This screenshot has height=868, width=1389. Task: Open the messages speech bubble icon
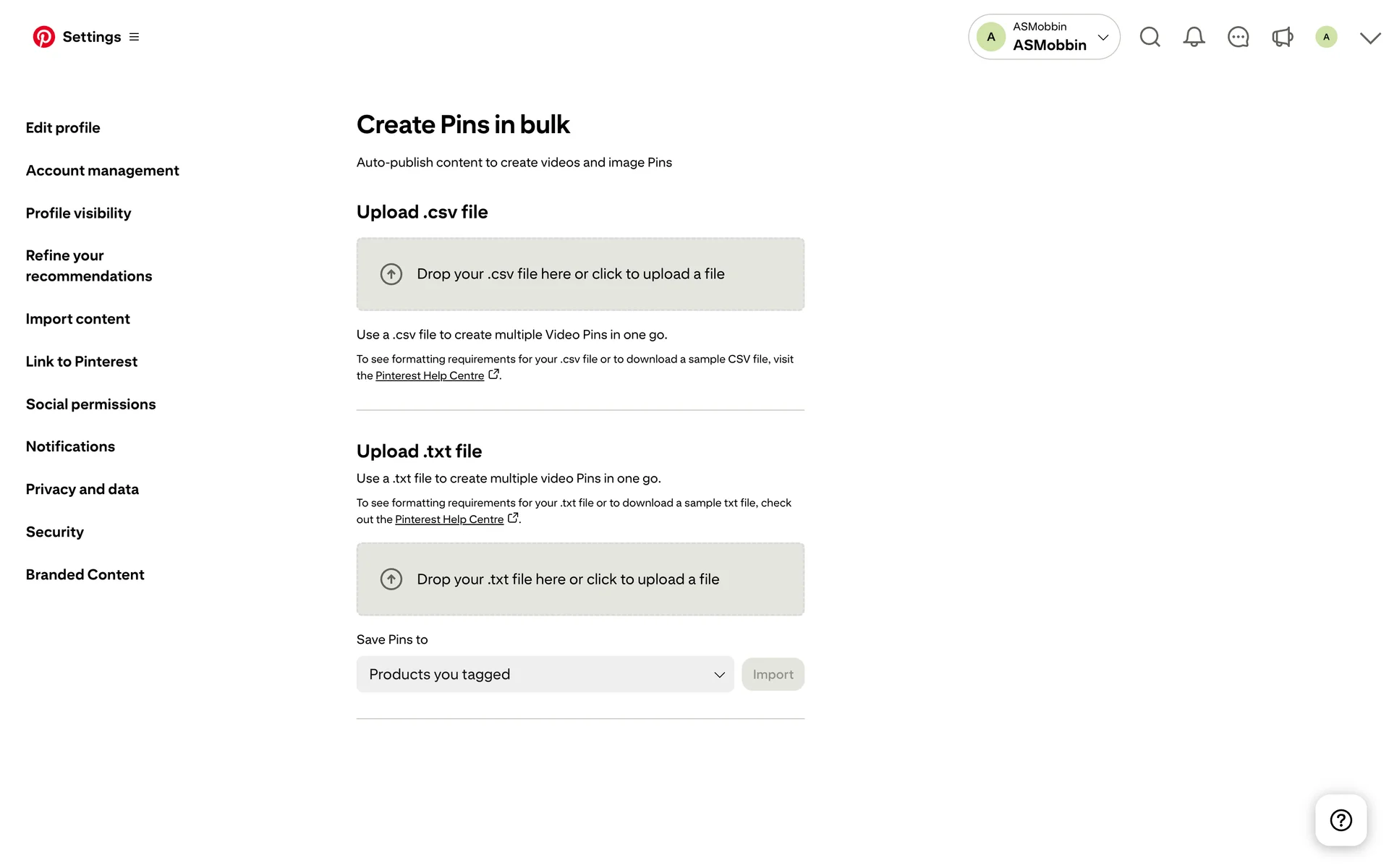(x=1238, y=37)
